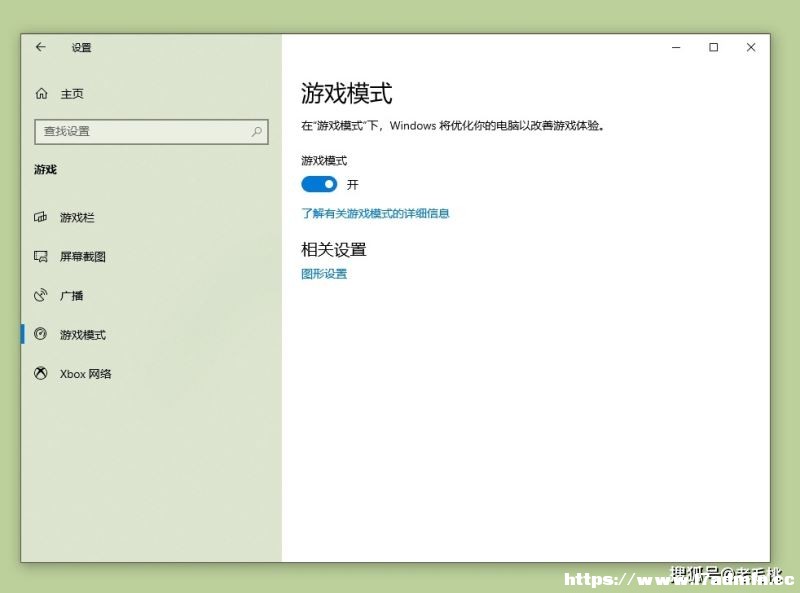Screen dimensions: 800x593
Task: Select the 广播 broadcast icon
Action: click(40, 295)
